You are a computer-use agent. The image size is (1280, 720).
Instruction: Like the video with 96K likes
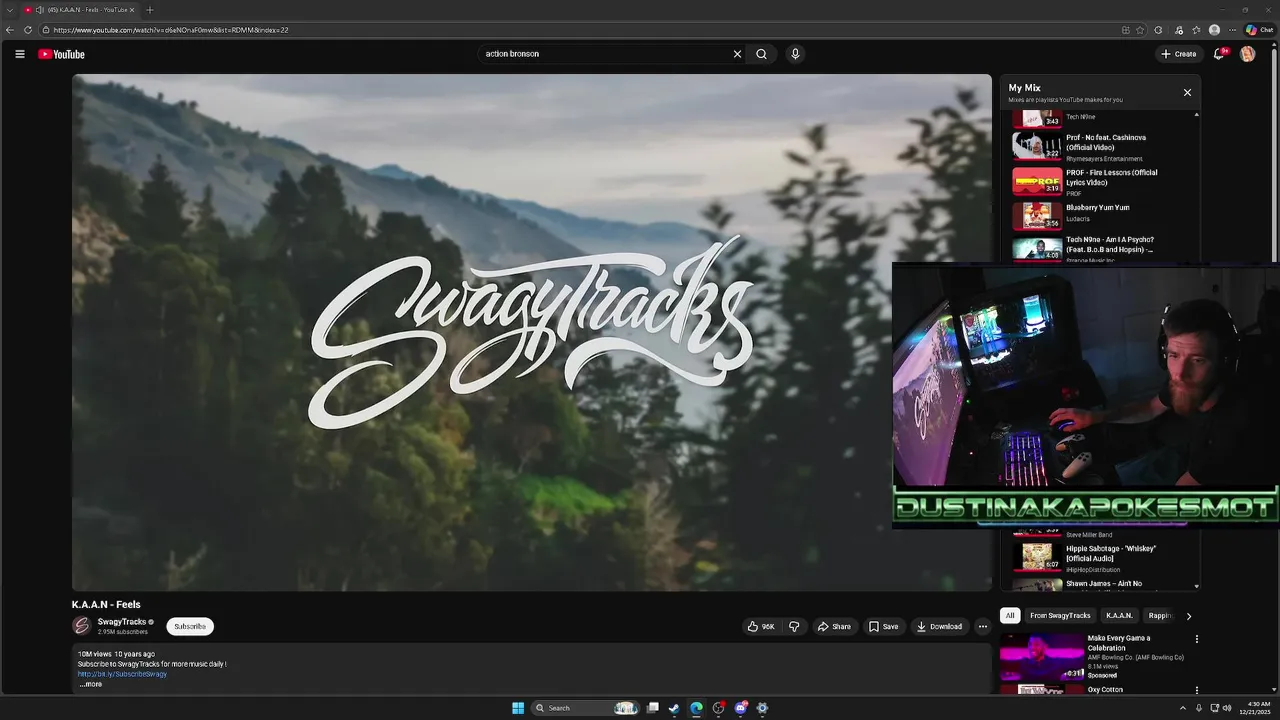pos(761,627)
